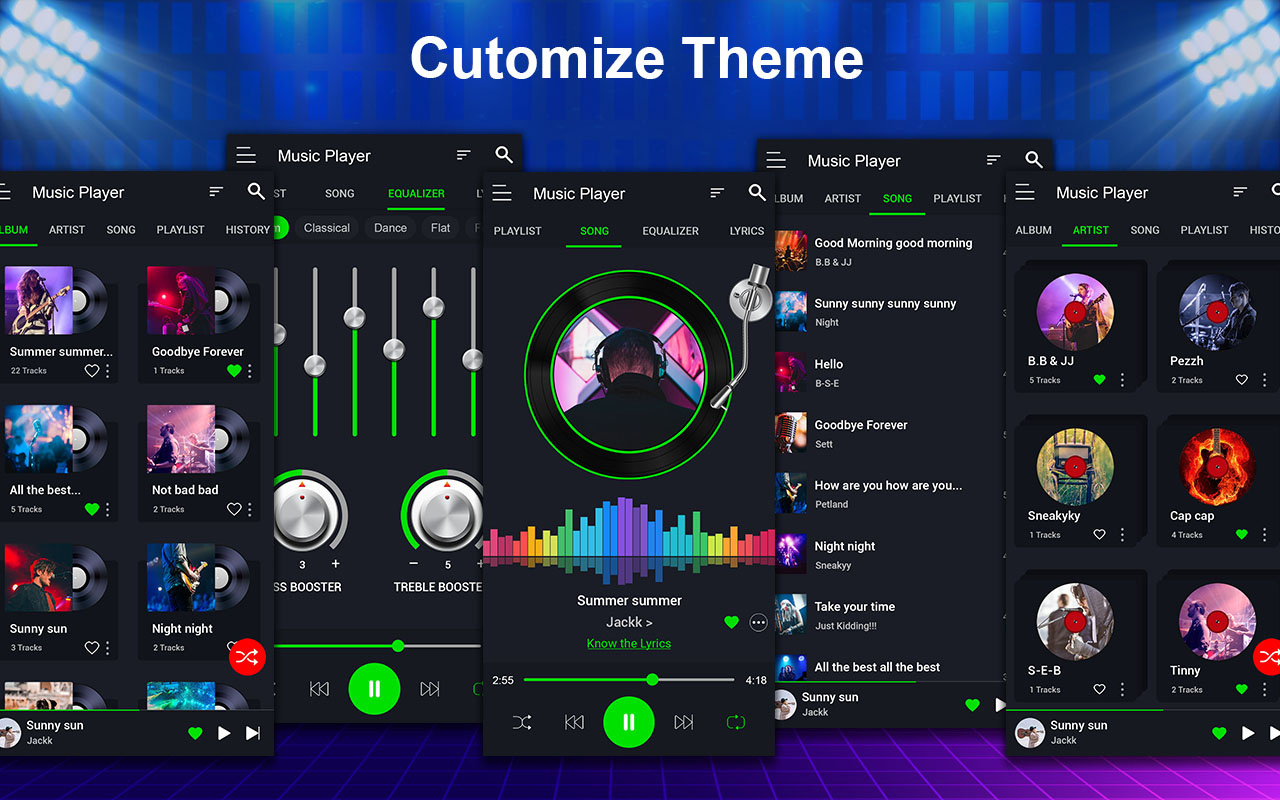Click the Know the Lyrics link

(629, 644)
